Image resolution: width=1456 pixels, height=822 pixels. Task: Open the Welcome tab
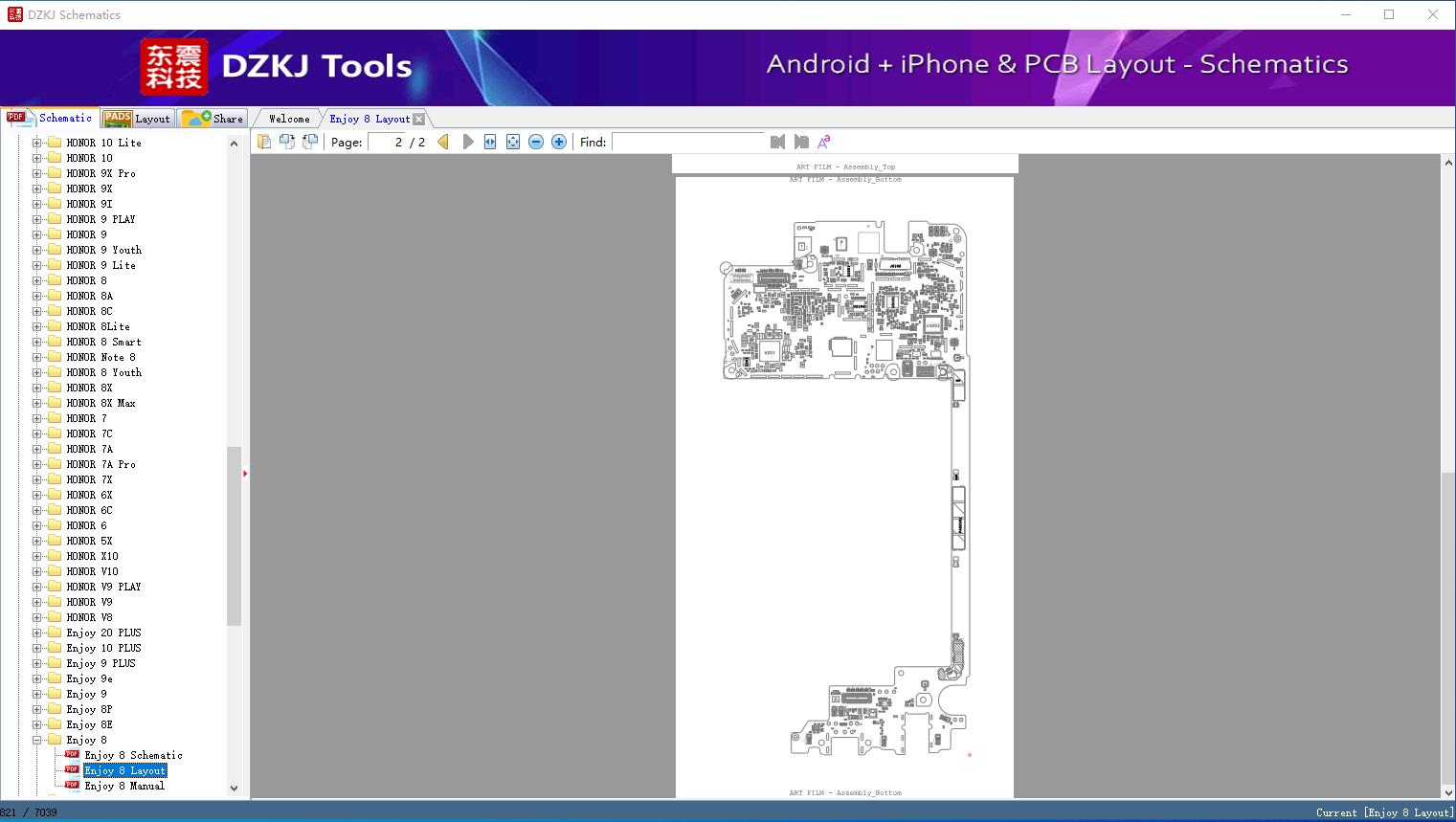pos(289,119)
